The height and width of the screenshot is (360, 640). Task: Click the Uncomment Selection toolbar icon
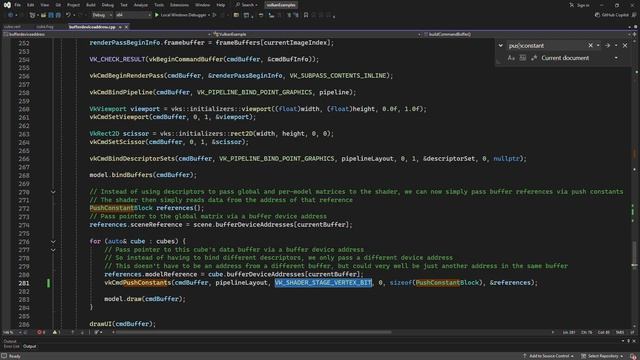coord(296,15)
